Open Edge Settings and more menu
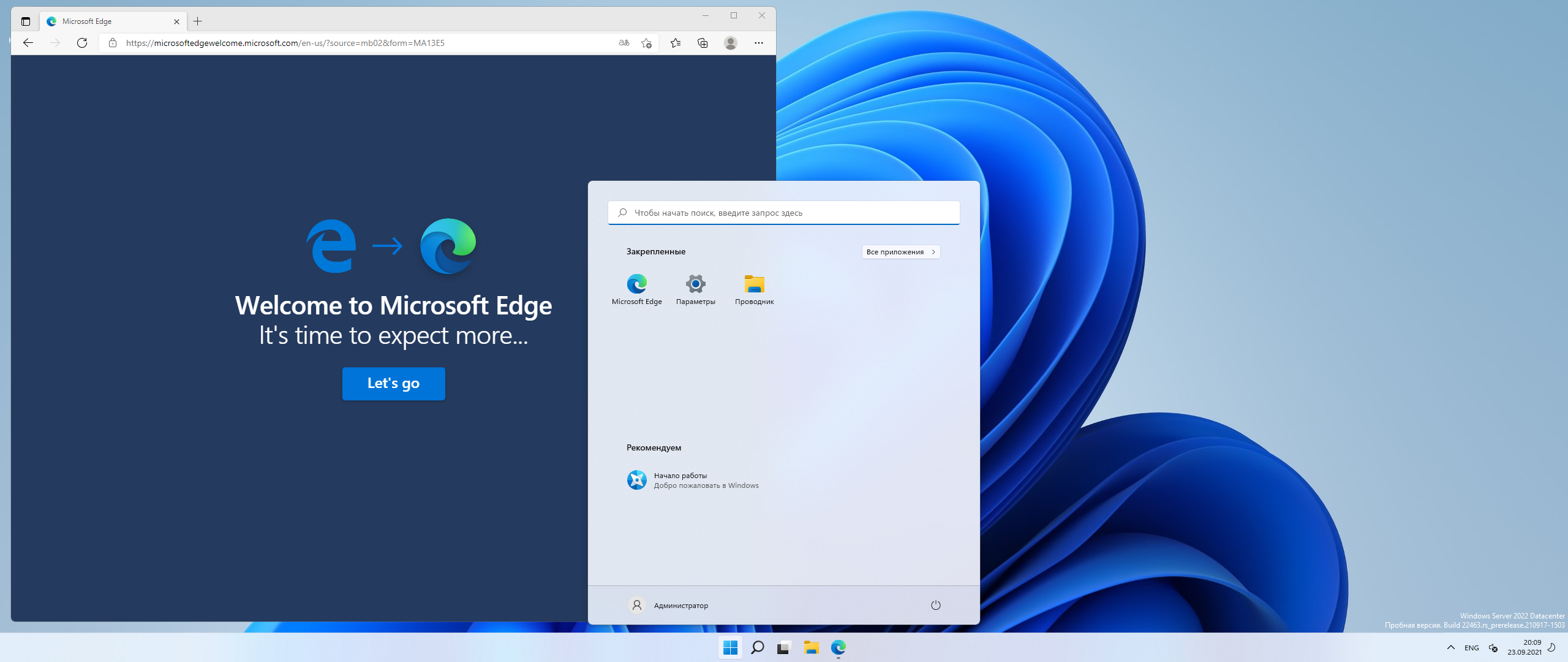This screenshot has width=1568, height=662. click(x=759, y=43)
